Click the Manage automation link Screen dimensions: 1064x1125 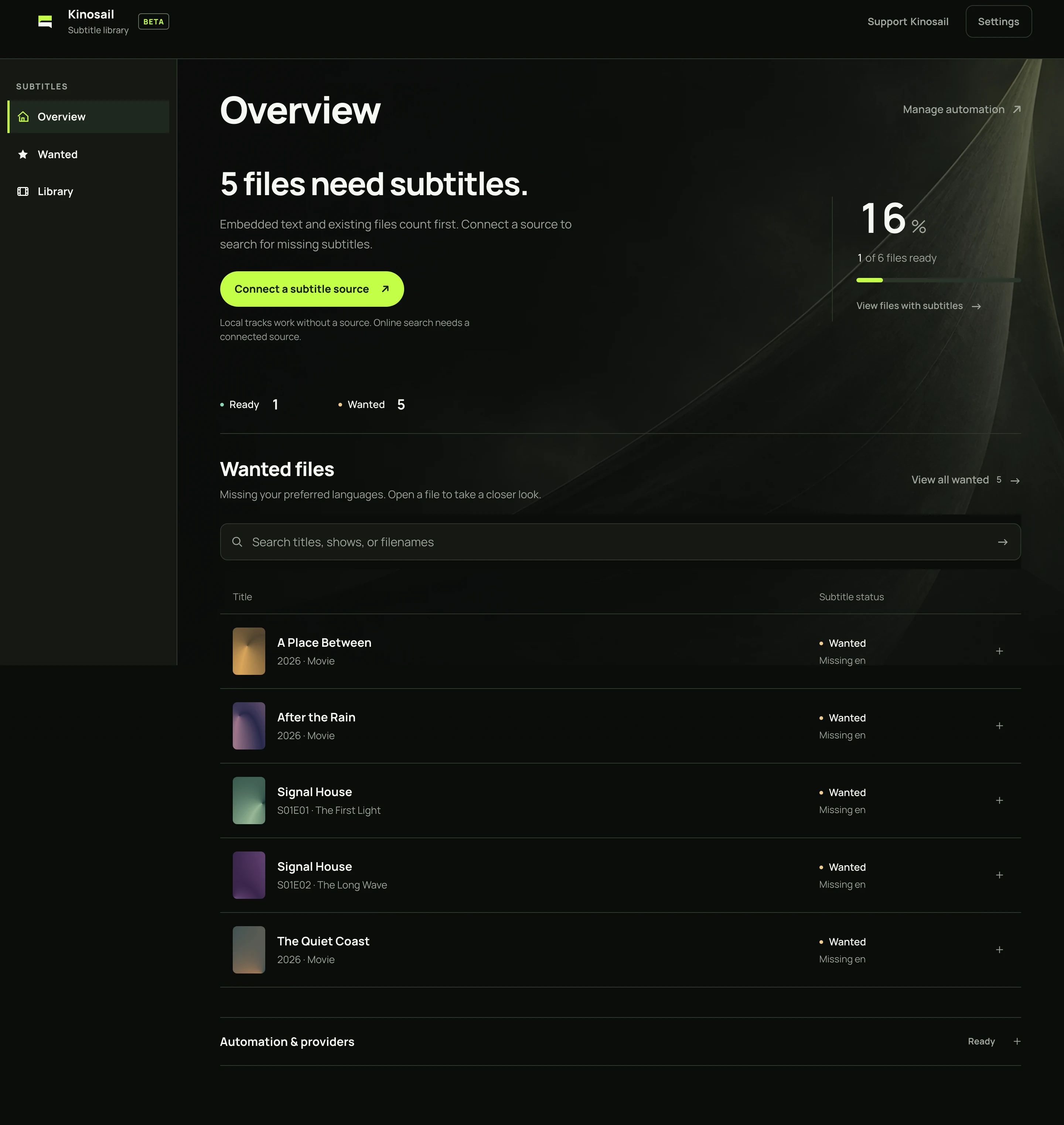(962, 109)
